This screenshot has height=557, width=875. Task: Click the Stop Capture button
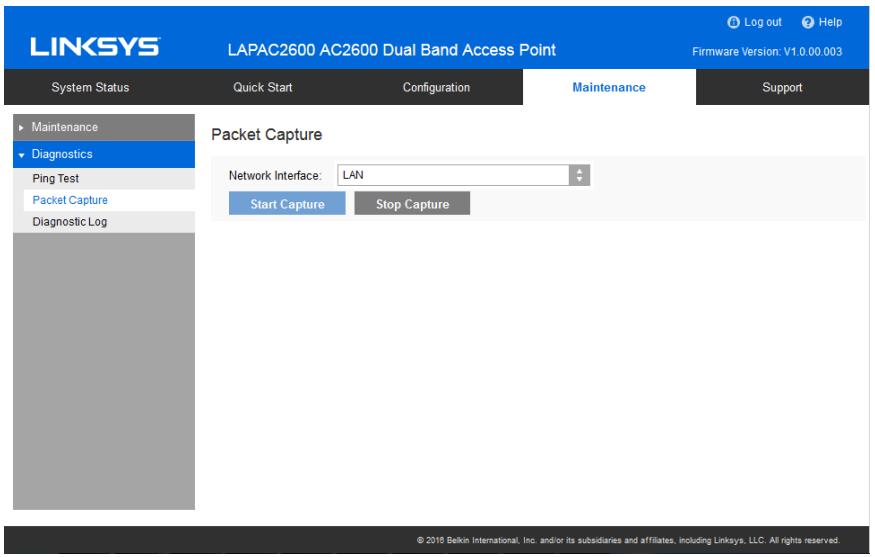click(x=412, y=204)
